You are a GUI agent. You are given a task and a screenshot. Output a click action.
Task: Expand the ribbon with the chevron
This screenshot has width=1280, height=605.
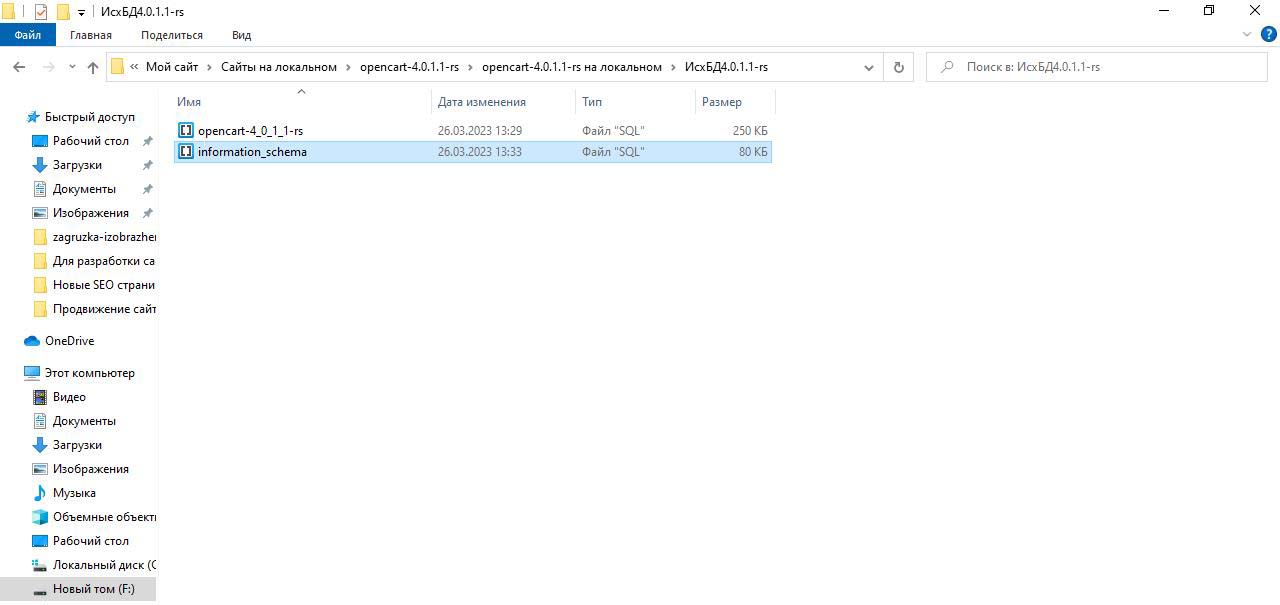point(1247,34)
